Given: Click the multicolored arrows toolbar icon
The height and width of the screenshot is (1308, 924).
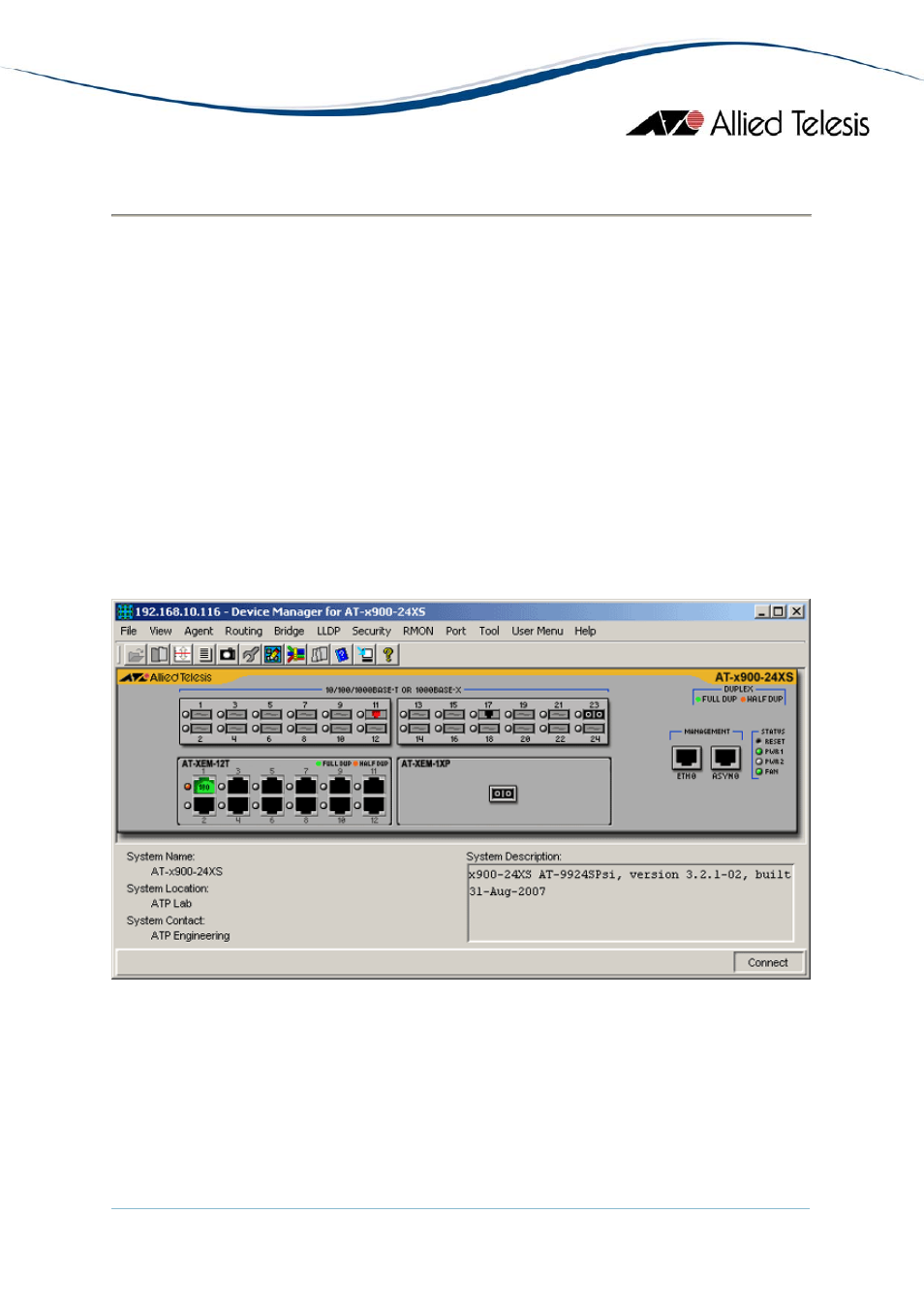Looking at the screenshot, I should 296,655.
